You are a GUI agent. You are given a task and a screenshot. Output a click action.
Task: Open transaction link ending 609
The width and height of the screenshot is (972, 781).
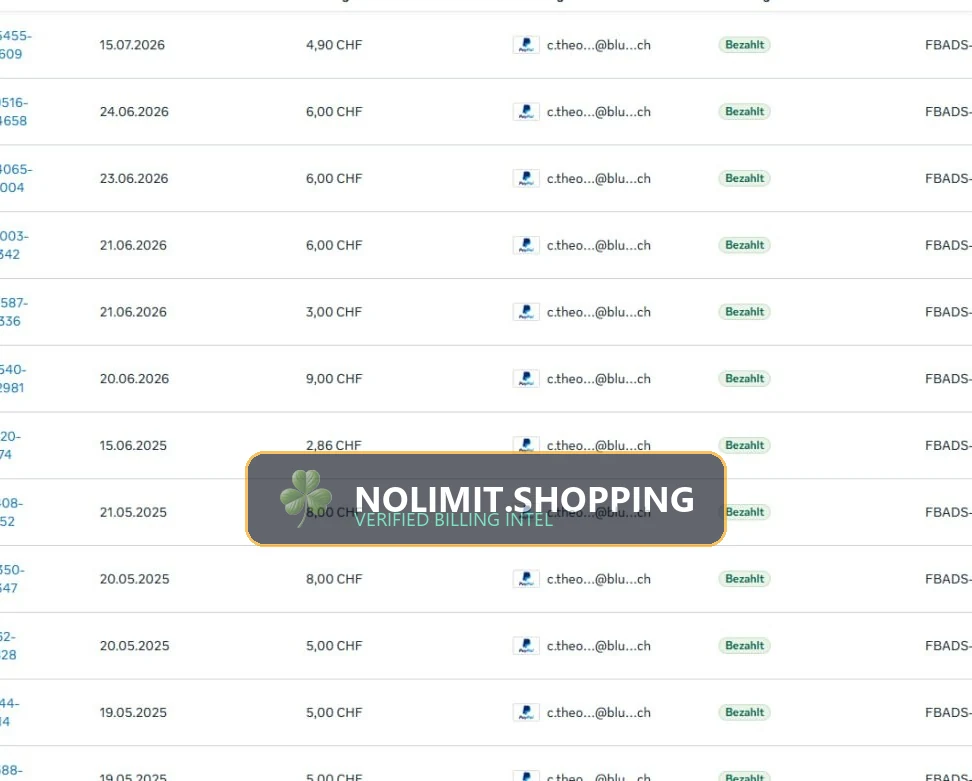15,45
